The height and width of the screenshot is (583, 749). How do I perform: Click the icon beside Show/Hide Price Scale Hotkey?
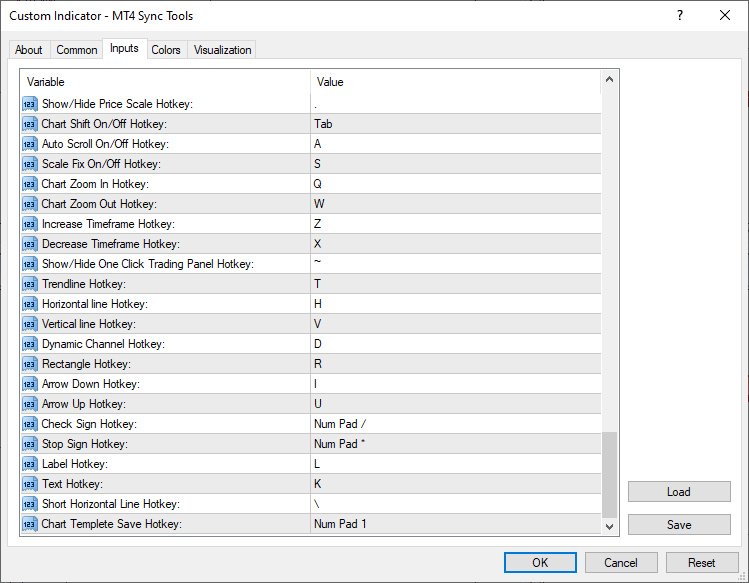click(30, 104)
